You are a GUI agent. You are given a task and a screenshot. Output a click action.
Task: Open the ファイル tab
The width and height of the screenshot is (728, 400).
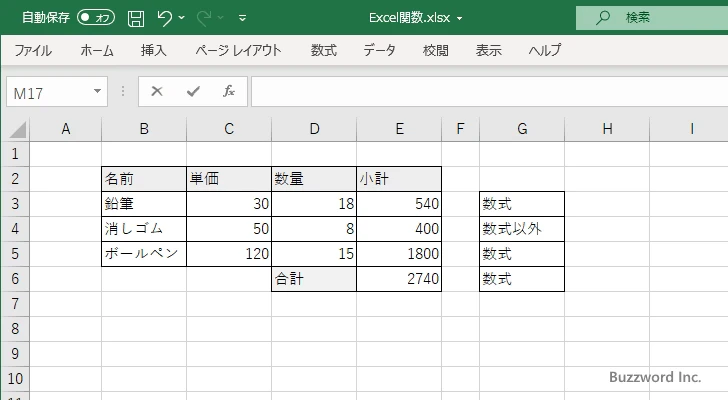(x=33, y=50)
